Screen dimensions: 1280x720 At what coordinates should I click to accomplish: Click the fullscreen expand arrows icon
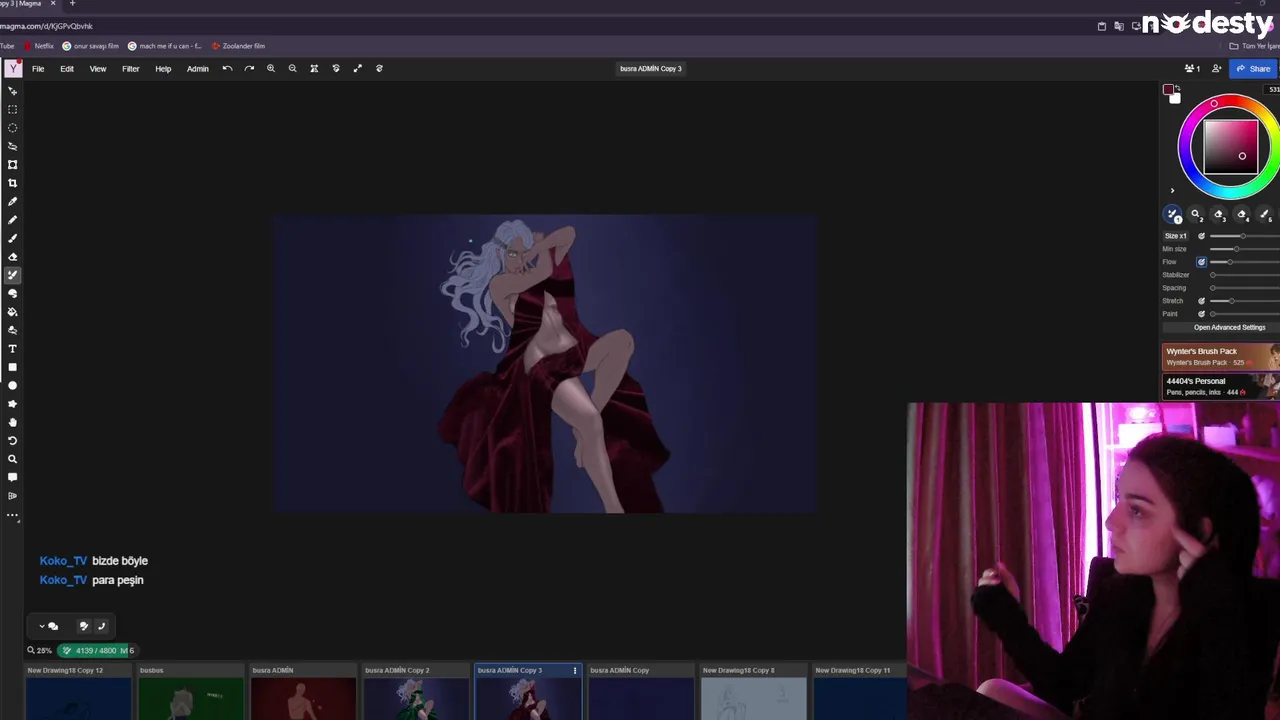pyautogui.click(x=357, y=69)
